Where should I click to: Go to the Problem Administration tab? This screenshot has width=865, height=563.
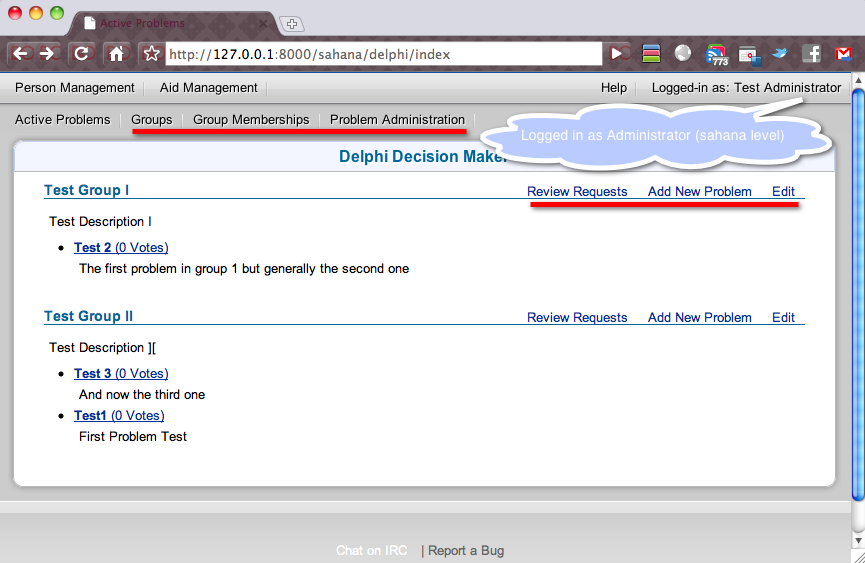[x=397, y=120]
